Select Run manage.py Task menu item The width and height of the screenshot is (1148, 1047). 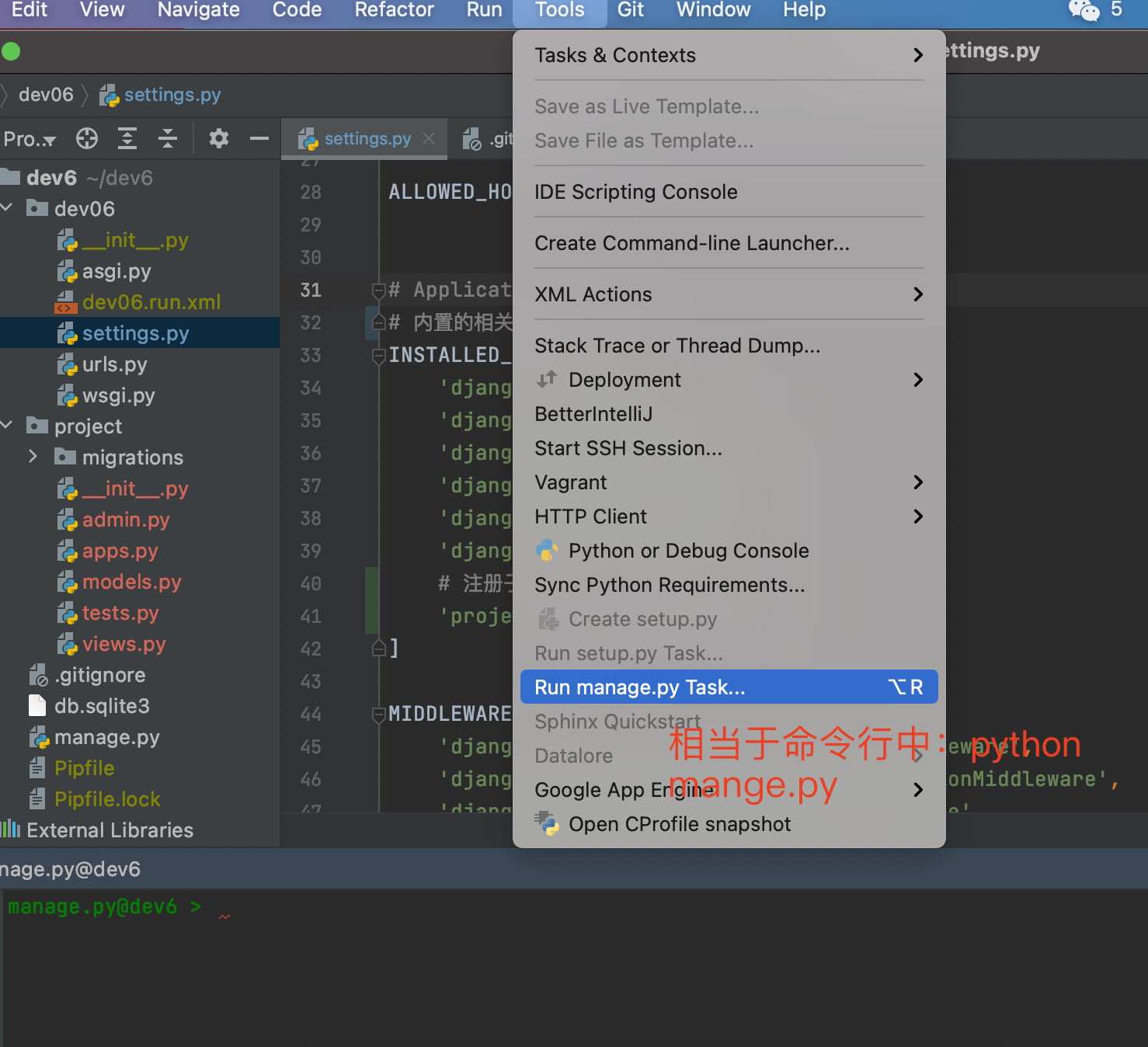[729, 687]
